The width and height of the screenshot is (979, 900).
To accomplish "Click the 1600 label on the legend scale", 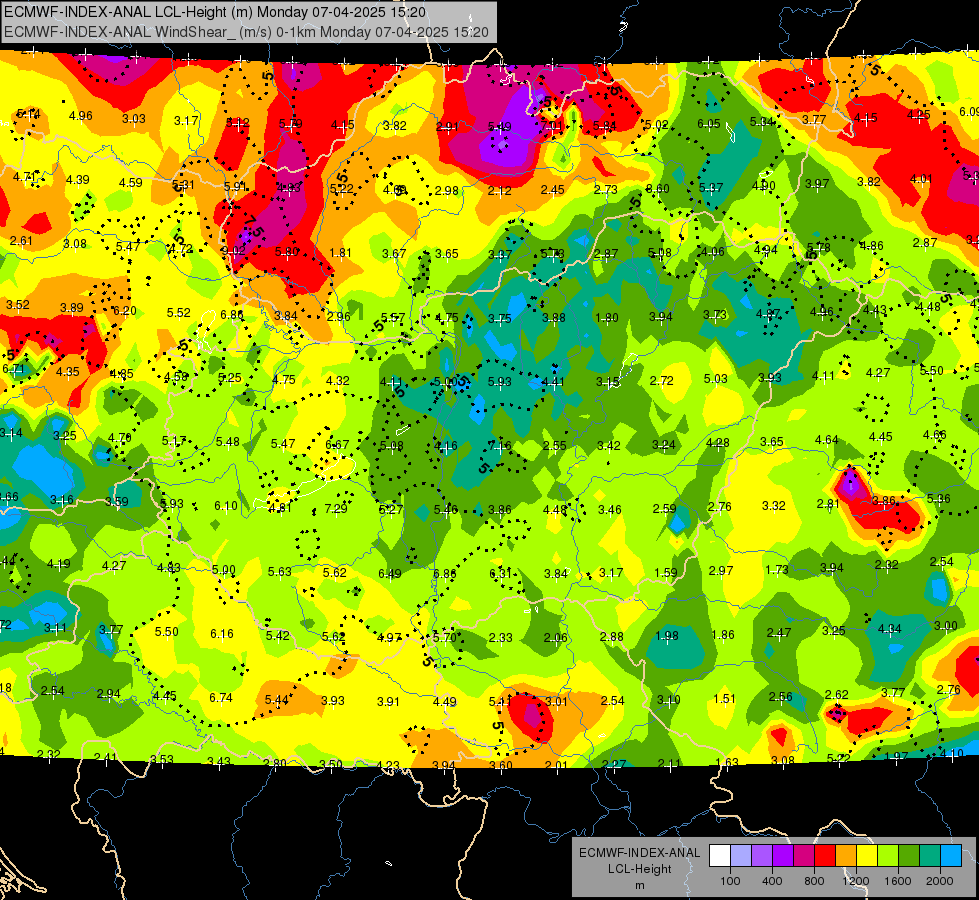I will pos(898,881).
